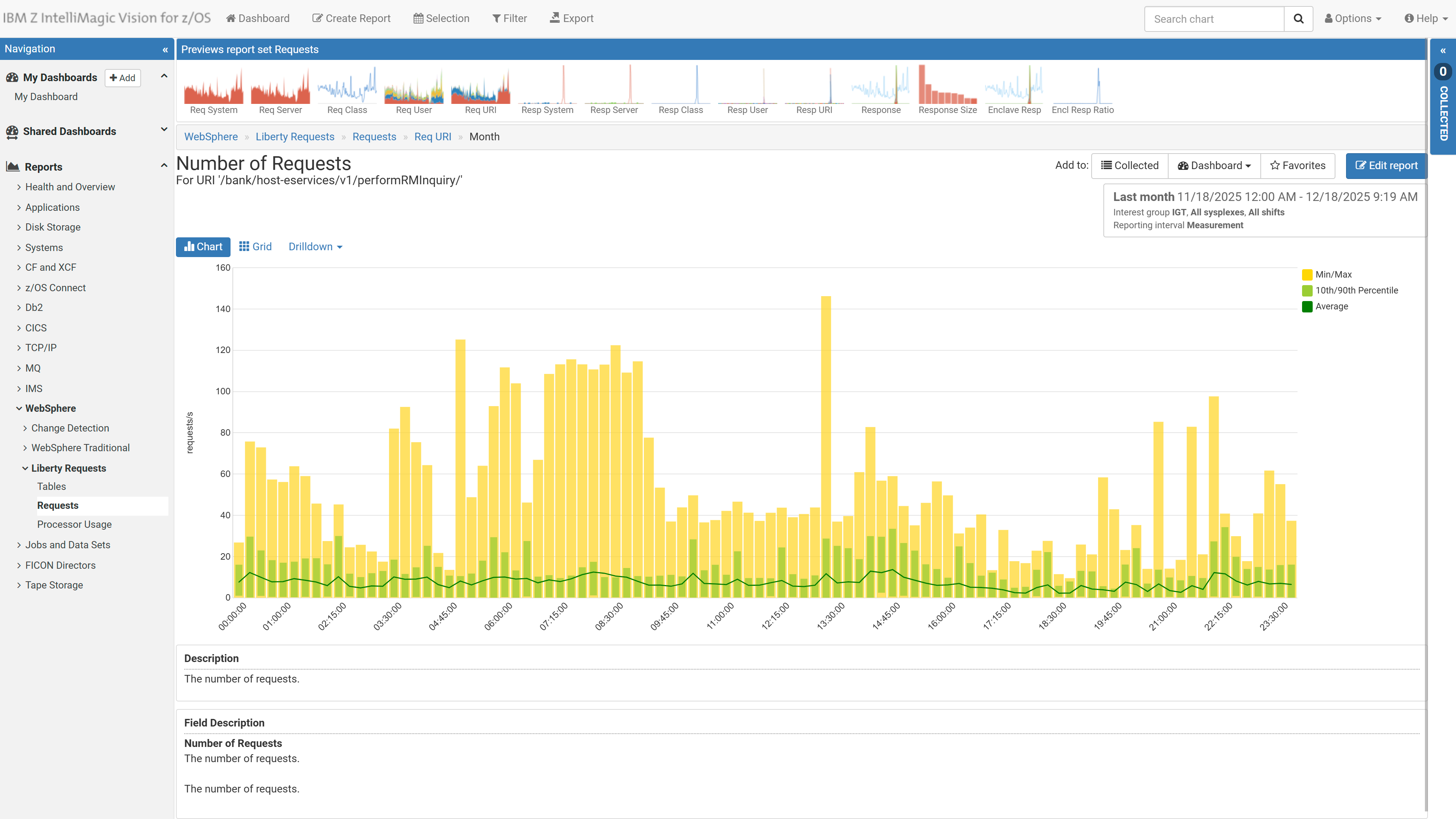1456x819 pixels.
Task: Click the Edit report pencil icon
Action: 1361,166
